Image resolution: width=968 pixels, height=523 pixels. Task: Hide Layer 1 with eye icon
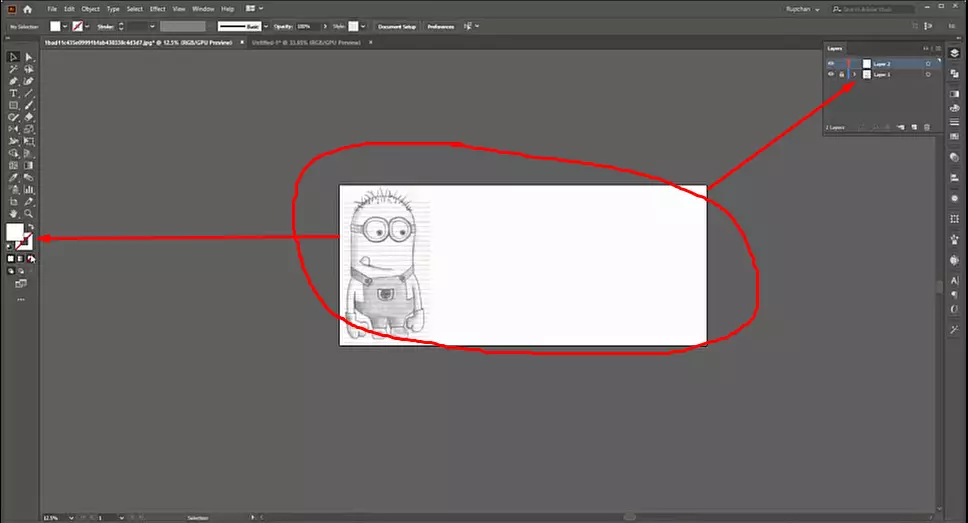pos(831,74)
